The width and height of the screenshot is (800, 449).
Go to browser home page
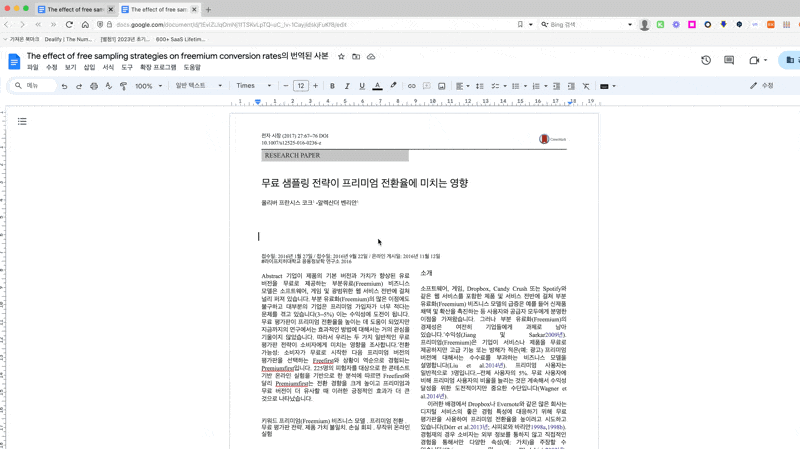pyautogui.click(x=85, y=24)
